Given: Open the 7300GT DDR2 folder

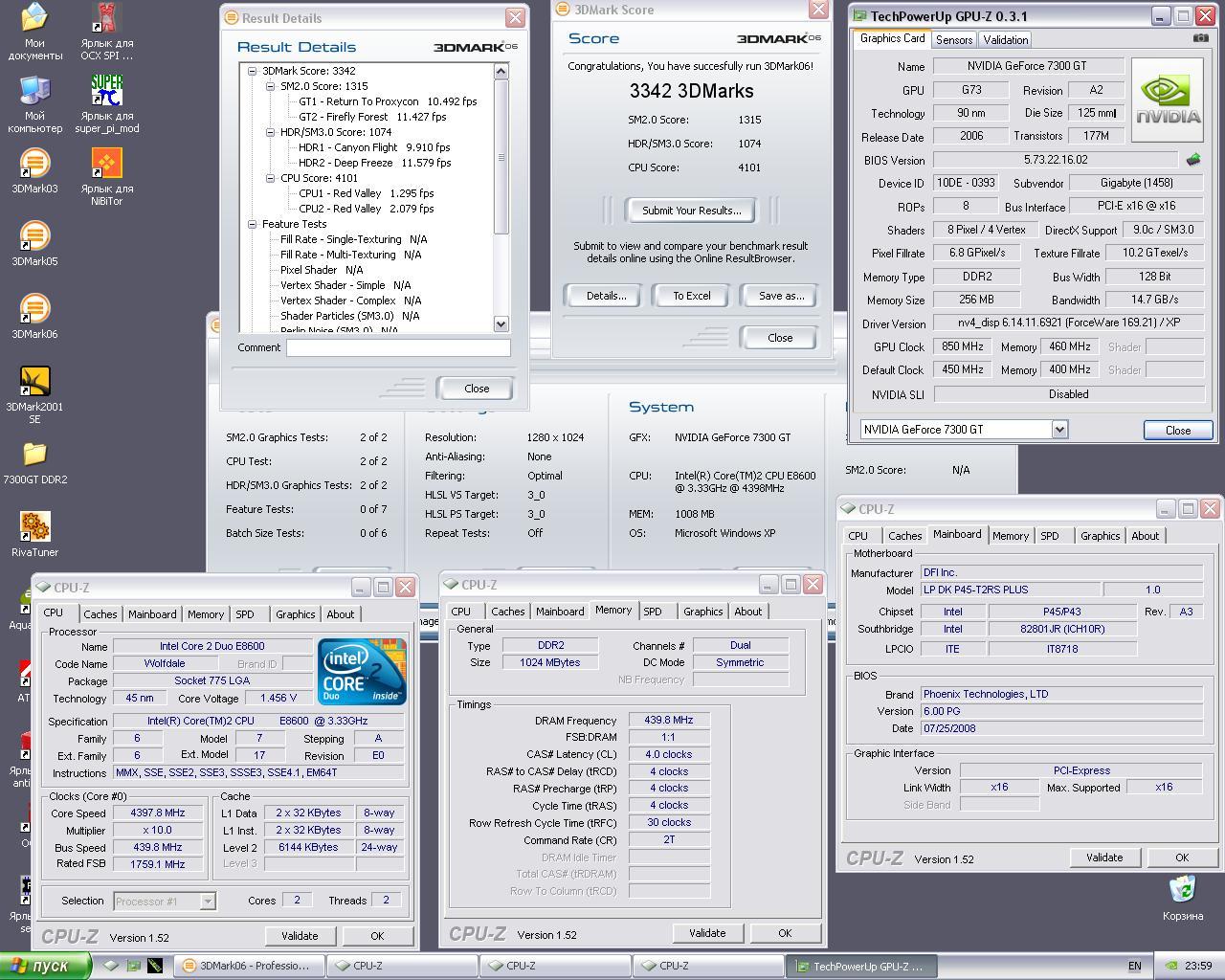Looking at the screenshot, I should 34,455.
